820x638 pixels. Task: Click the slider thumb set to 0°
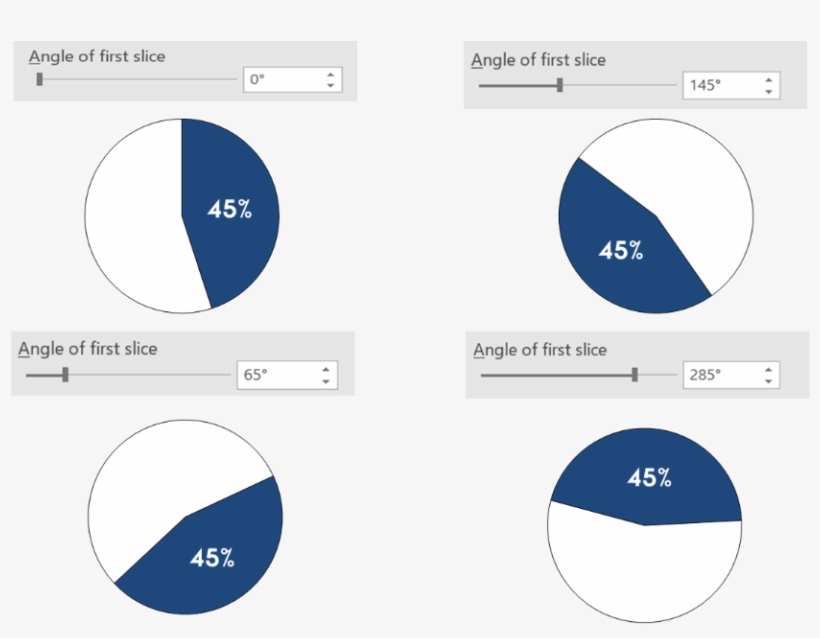pos(40,79)
